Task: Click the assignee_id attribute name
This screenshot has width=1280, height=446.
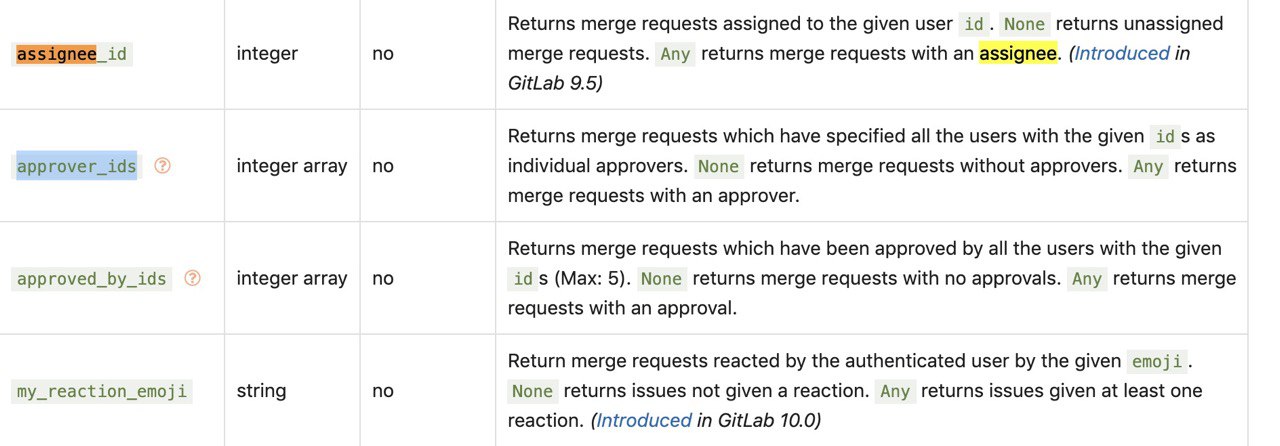Action: pos(72,54)
